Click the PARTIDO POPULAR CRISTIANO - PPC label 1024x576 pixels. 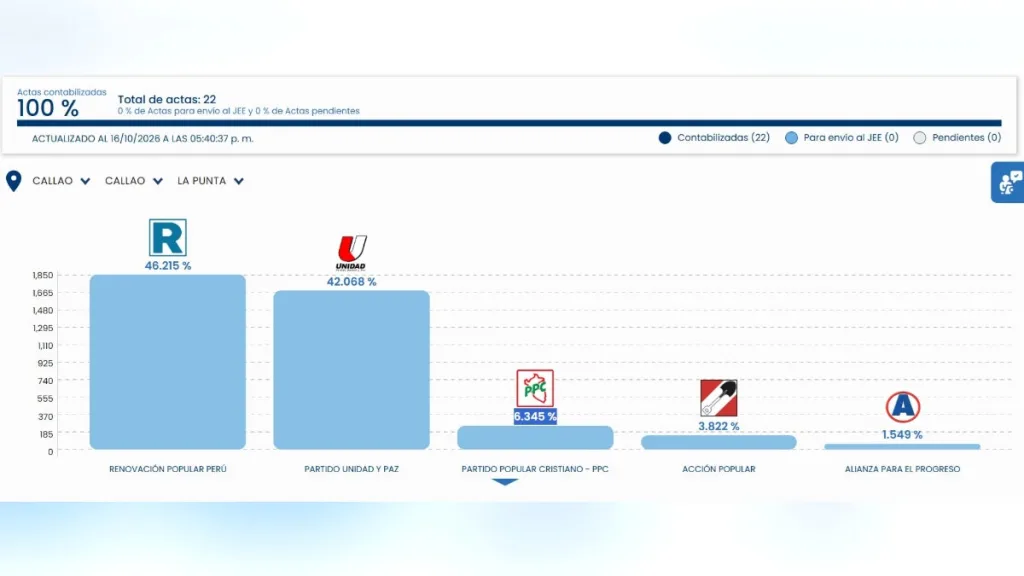coord(535,469)
